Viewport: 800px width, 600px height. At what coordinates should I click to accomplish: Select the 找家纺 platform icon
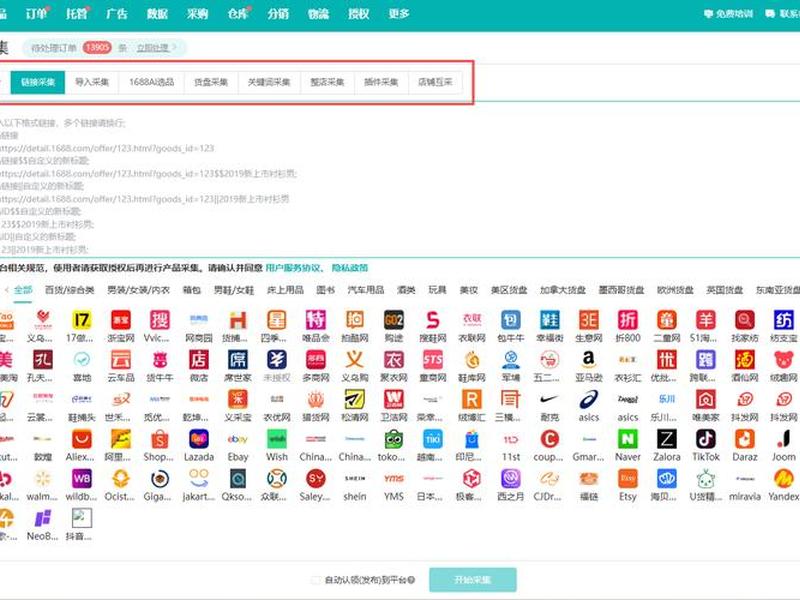tap(744, 320)
